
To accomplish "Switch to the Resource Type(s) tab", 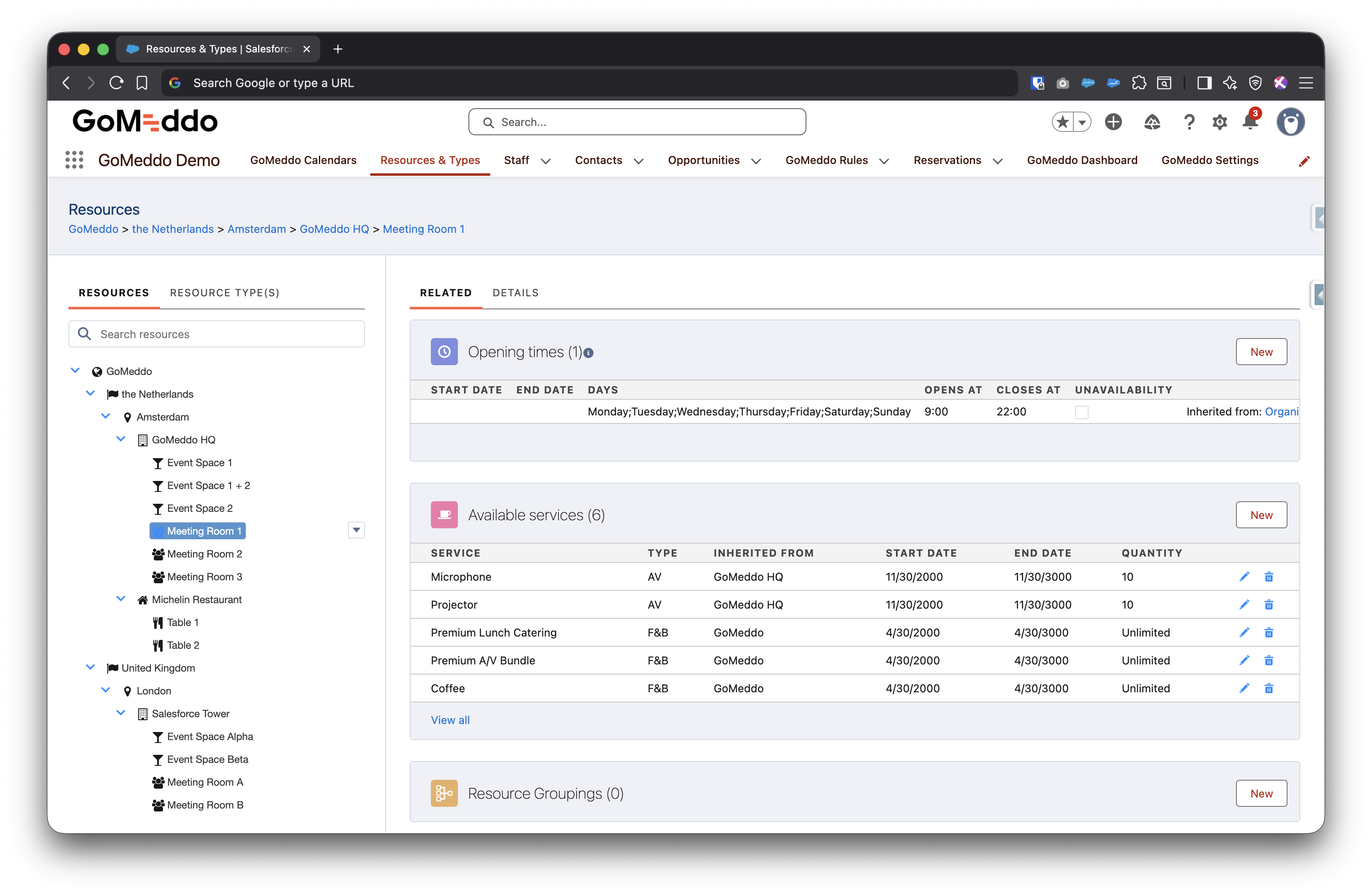I will point(224,292).
